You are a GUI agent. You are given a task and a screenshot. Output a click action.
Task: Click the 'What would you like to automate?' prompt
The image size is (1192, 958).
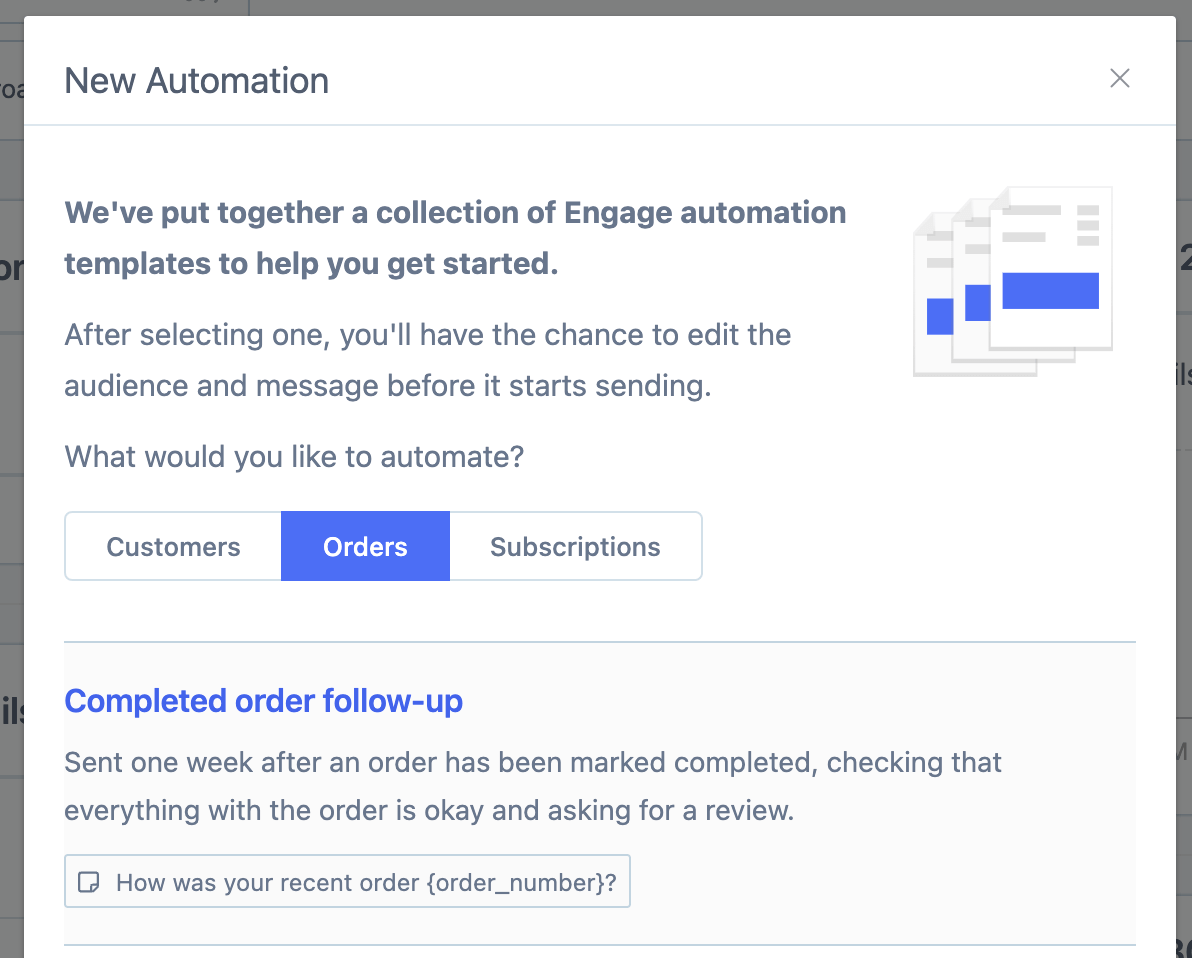point(293,457)
